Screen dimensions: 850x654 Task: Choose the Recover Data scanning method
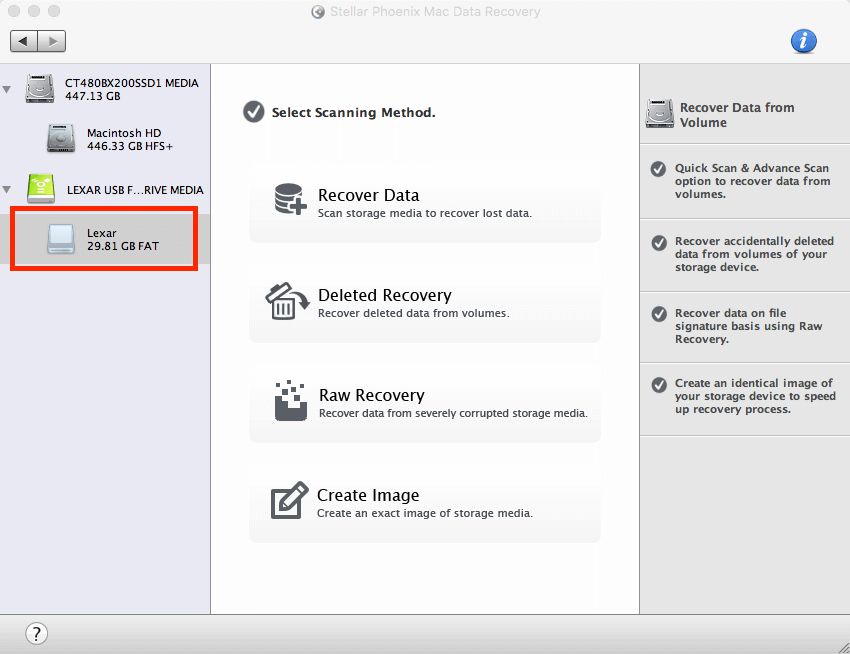[425, 202]
